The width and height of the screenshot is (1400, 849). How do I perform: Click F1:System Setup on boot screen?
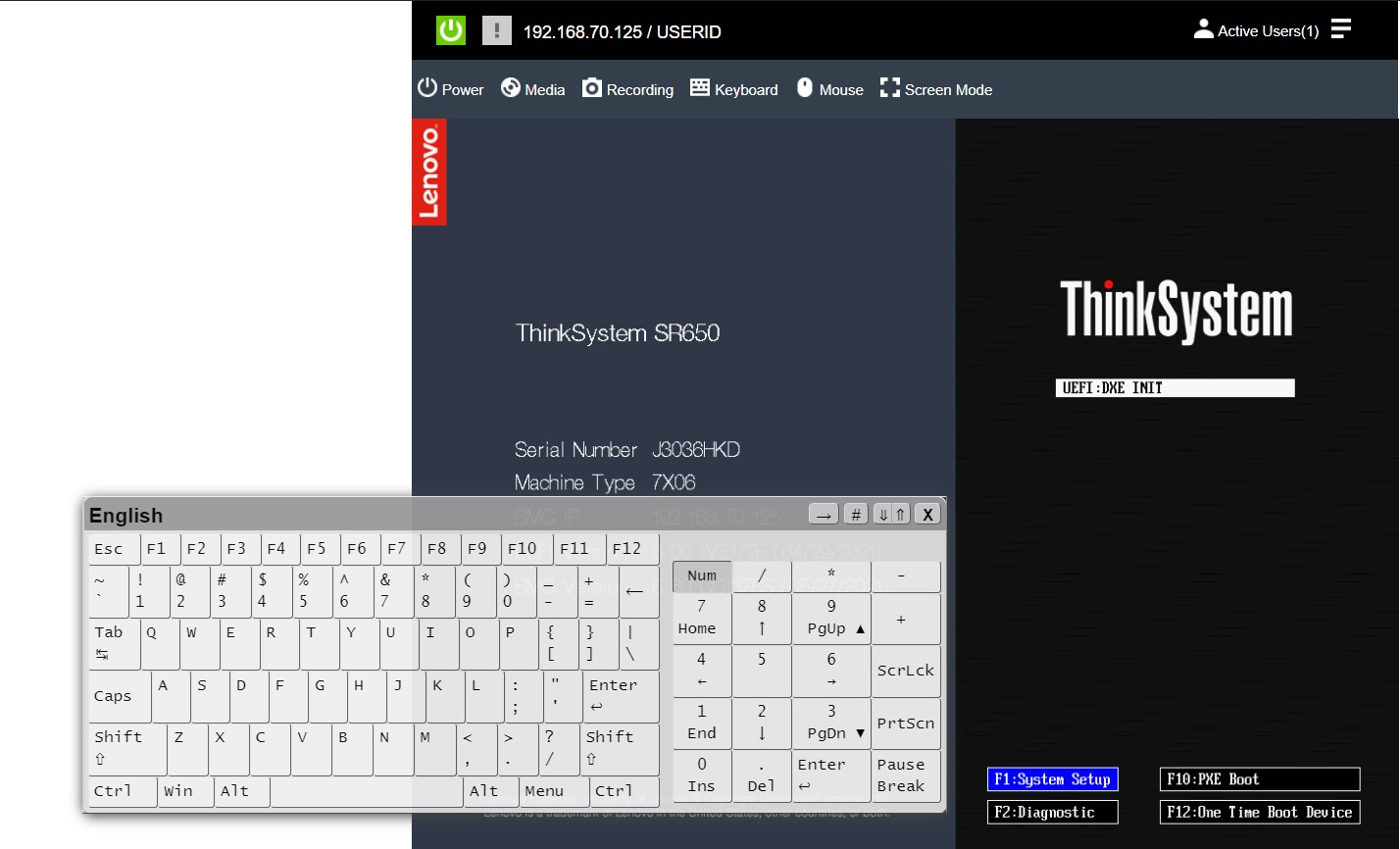coord(1053,779)
